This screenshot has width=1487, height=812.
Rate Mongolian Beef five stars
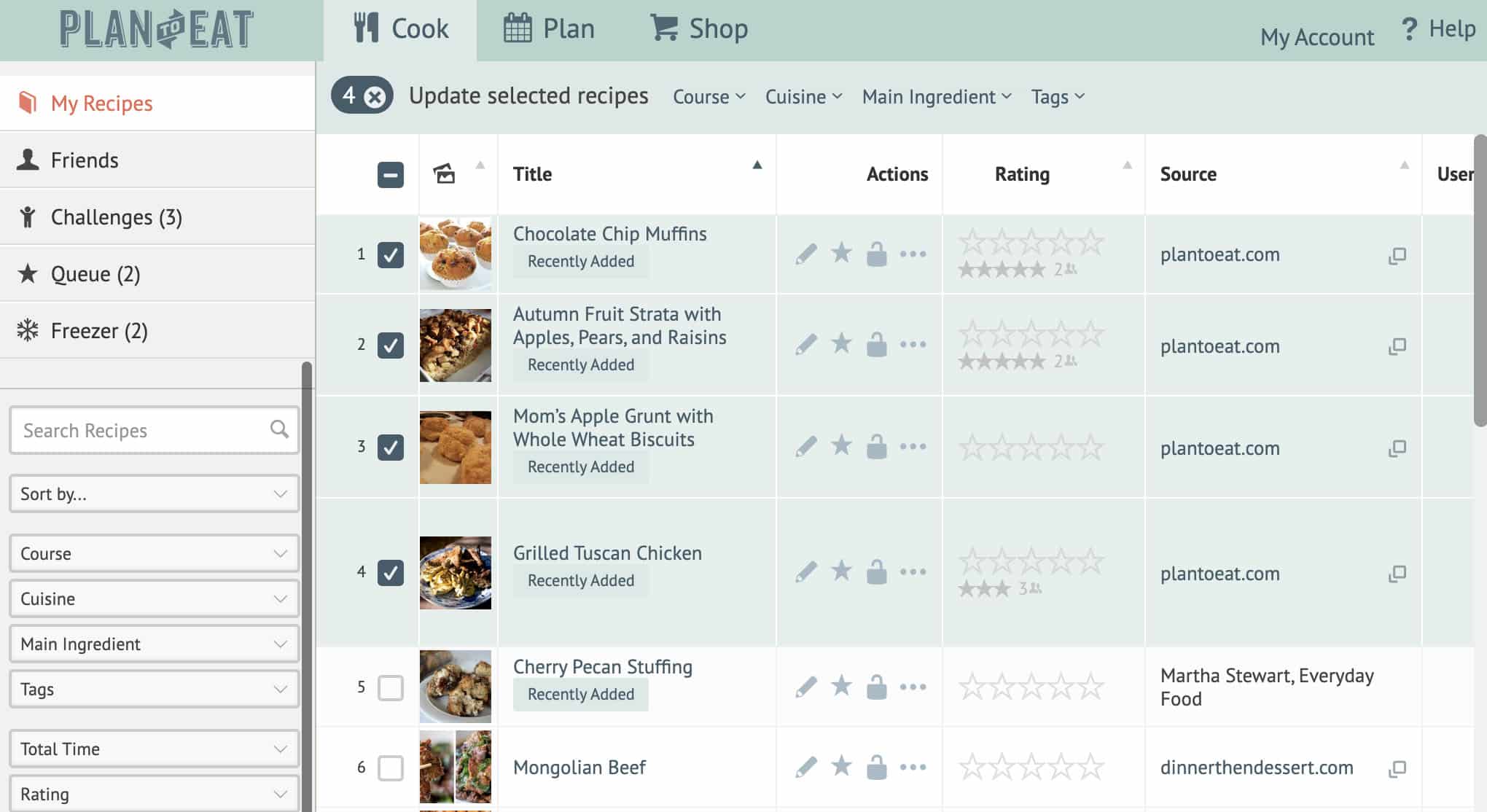[x=1090, y=767]
